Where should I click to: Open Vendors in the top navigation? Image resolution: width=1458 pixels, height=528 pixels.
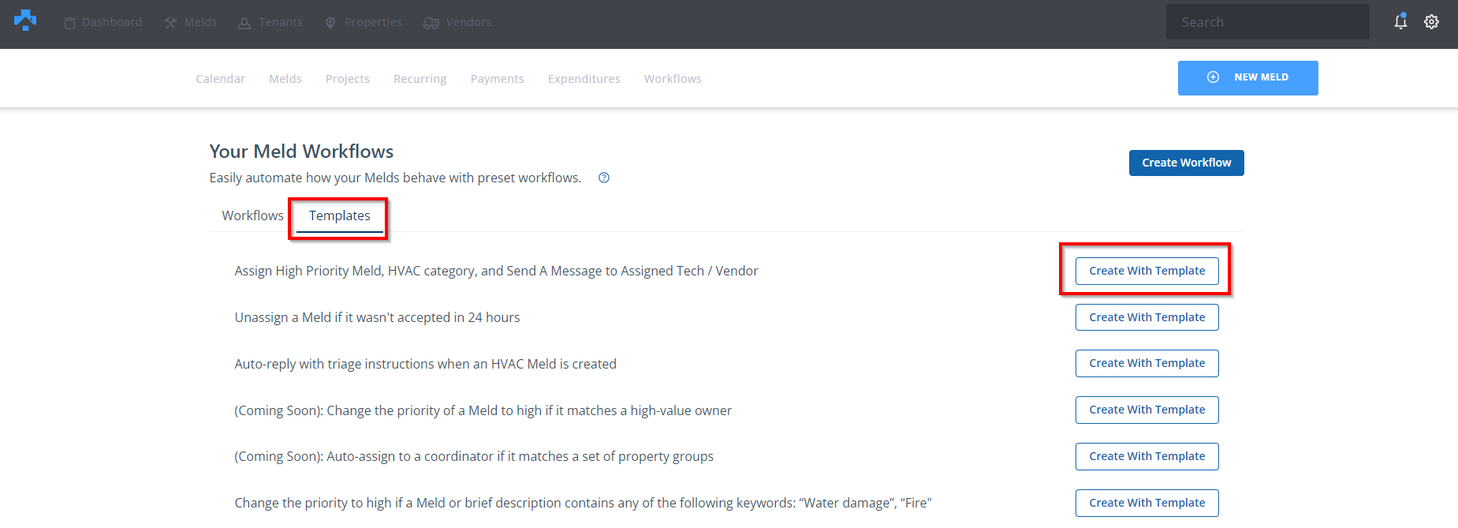(457, 22)
